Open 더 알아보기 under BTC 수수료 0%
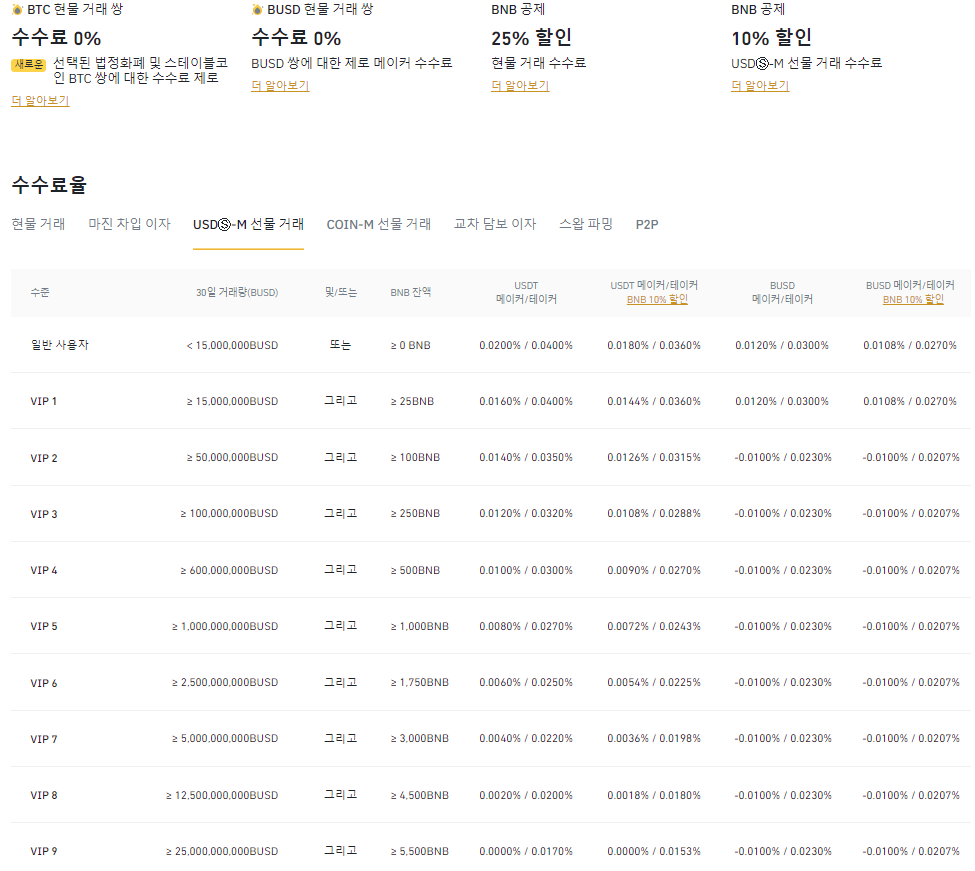The height and width of the screenshot is (871, 975). (x=40, y=100)
